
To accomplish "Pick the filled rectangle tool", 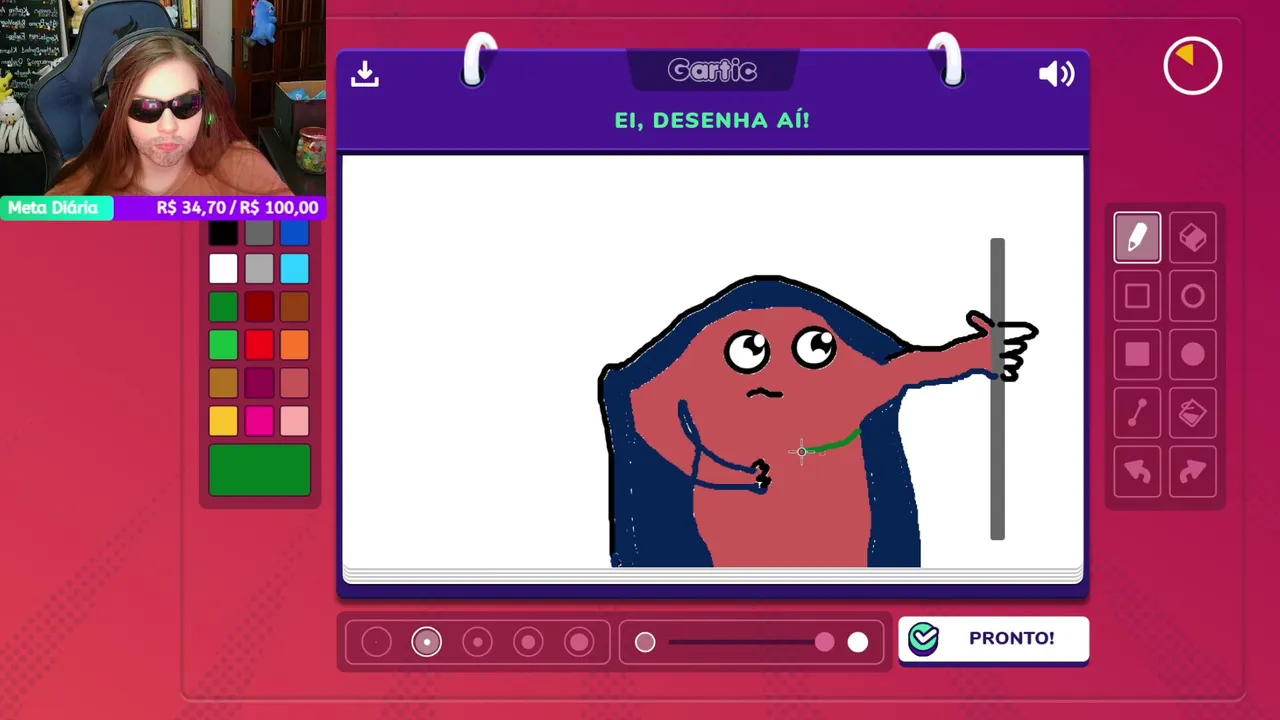I will pos(1137,354).
